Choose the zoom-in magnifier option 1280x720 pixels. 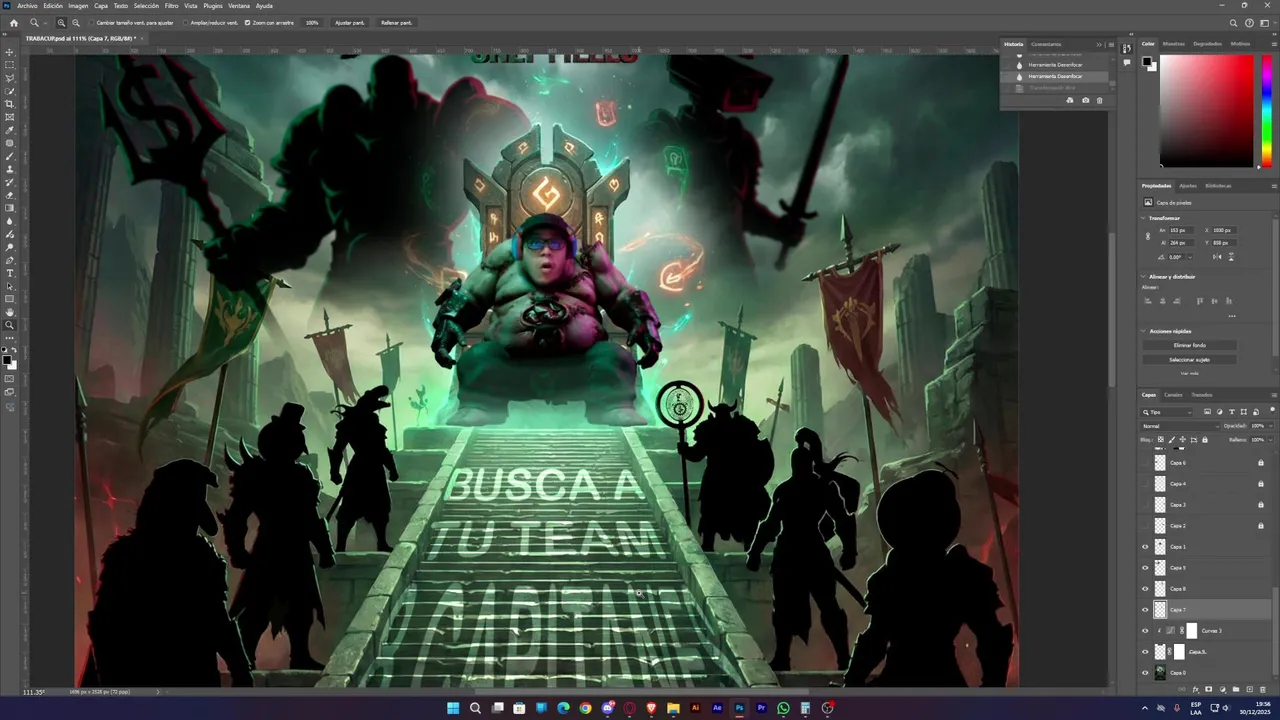coord(61,22)
